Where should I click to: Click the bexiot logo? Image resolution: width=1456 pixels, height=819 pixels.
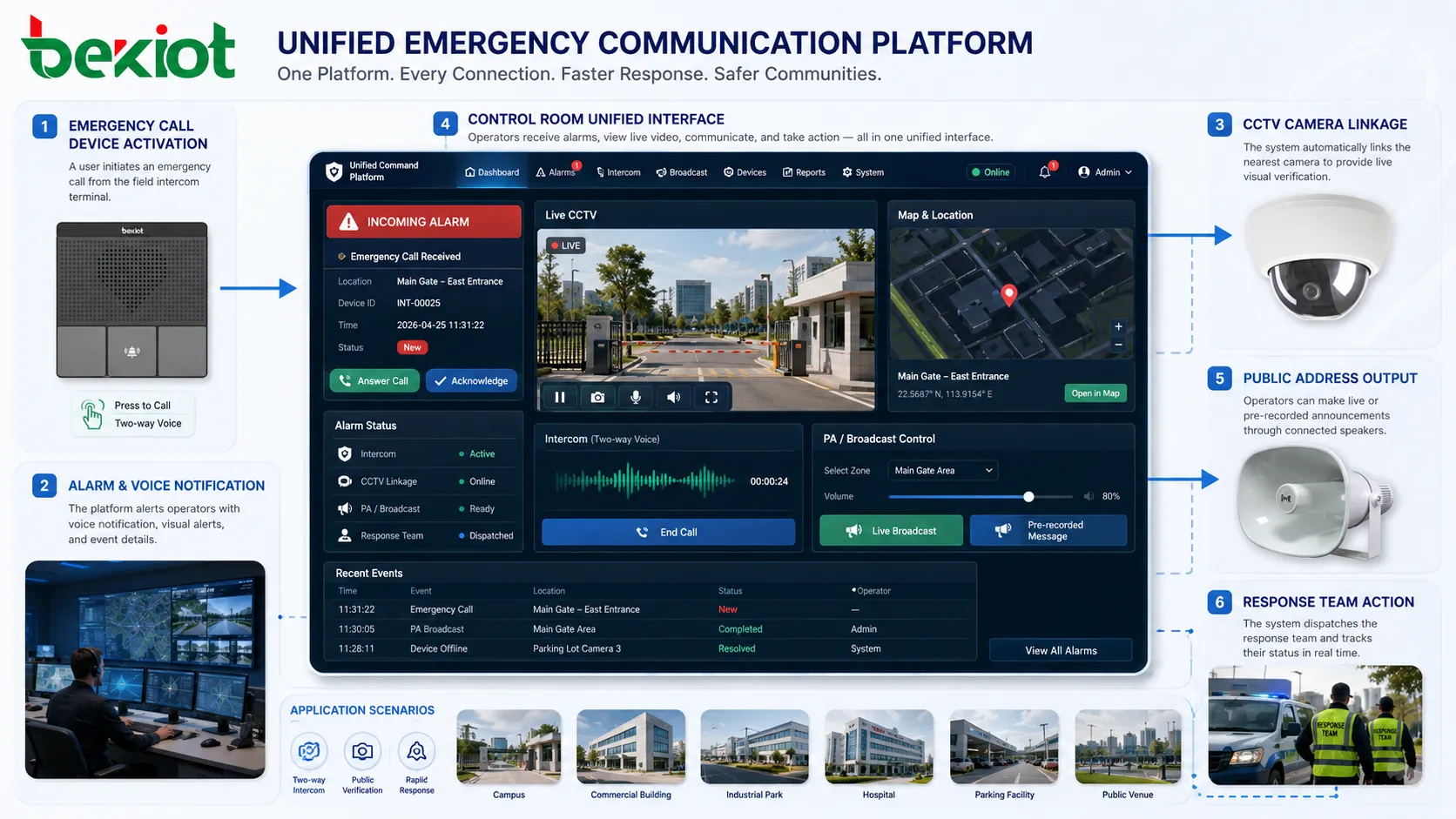(x=127, y=48)
